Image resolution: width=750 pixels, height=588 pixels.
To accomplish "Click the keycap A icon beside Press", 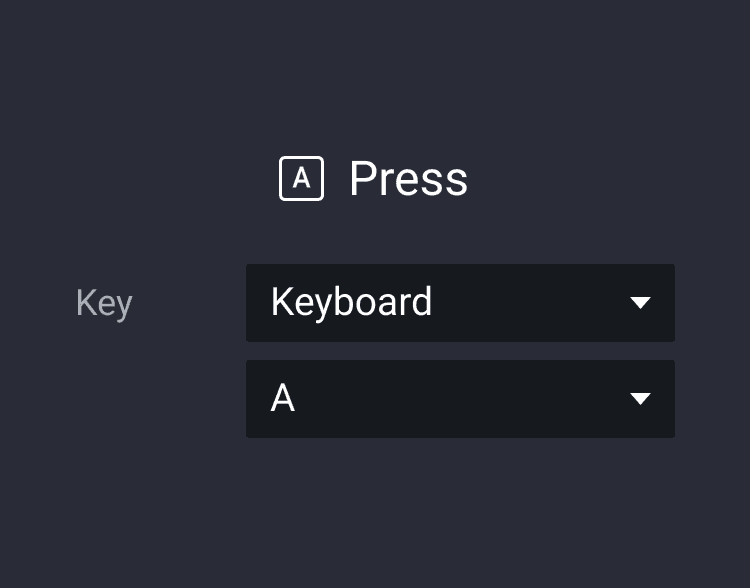I will pyautogui.click(x=301, y=179).
